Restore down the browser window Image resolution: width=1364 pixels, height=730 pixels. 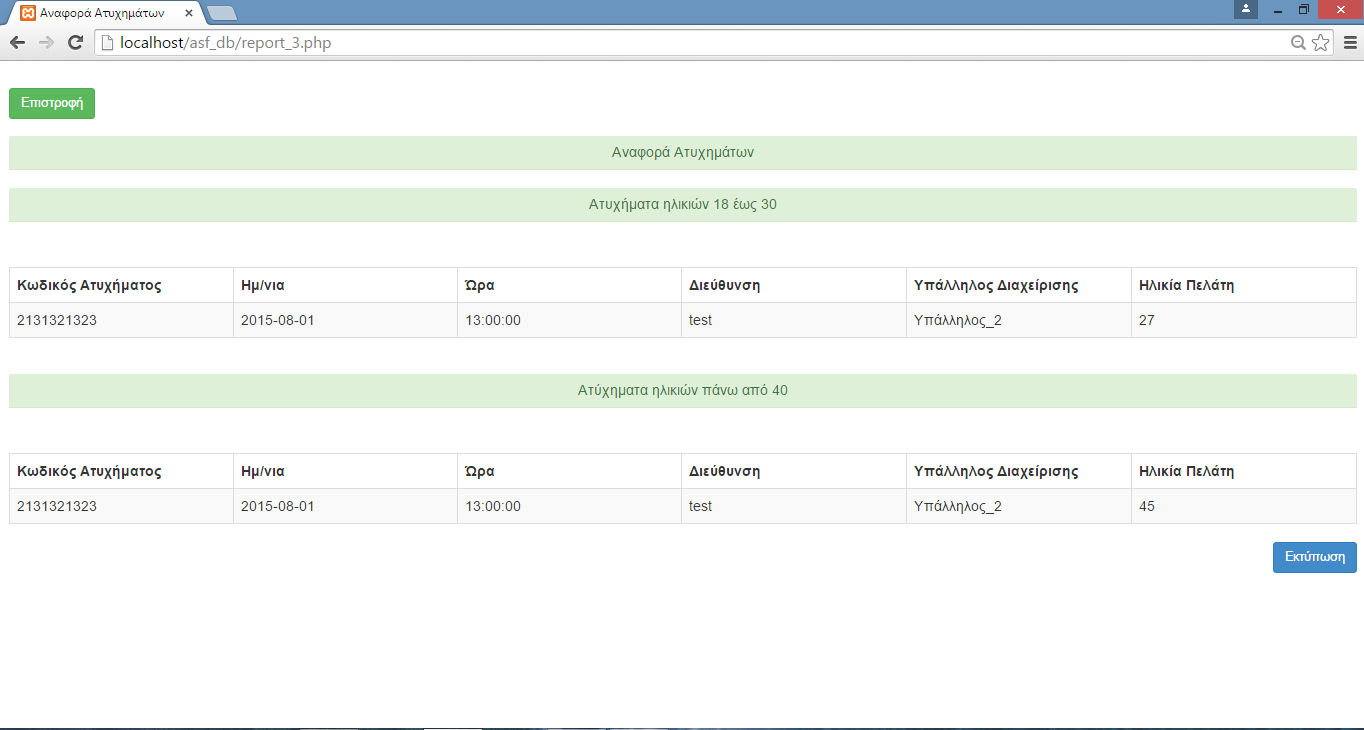[1304, 9]
